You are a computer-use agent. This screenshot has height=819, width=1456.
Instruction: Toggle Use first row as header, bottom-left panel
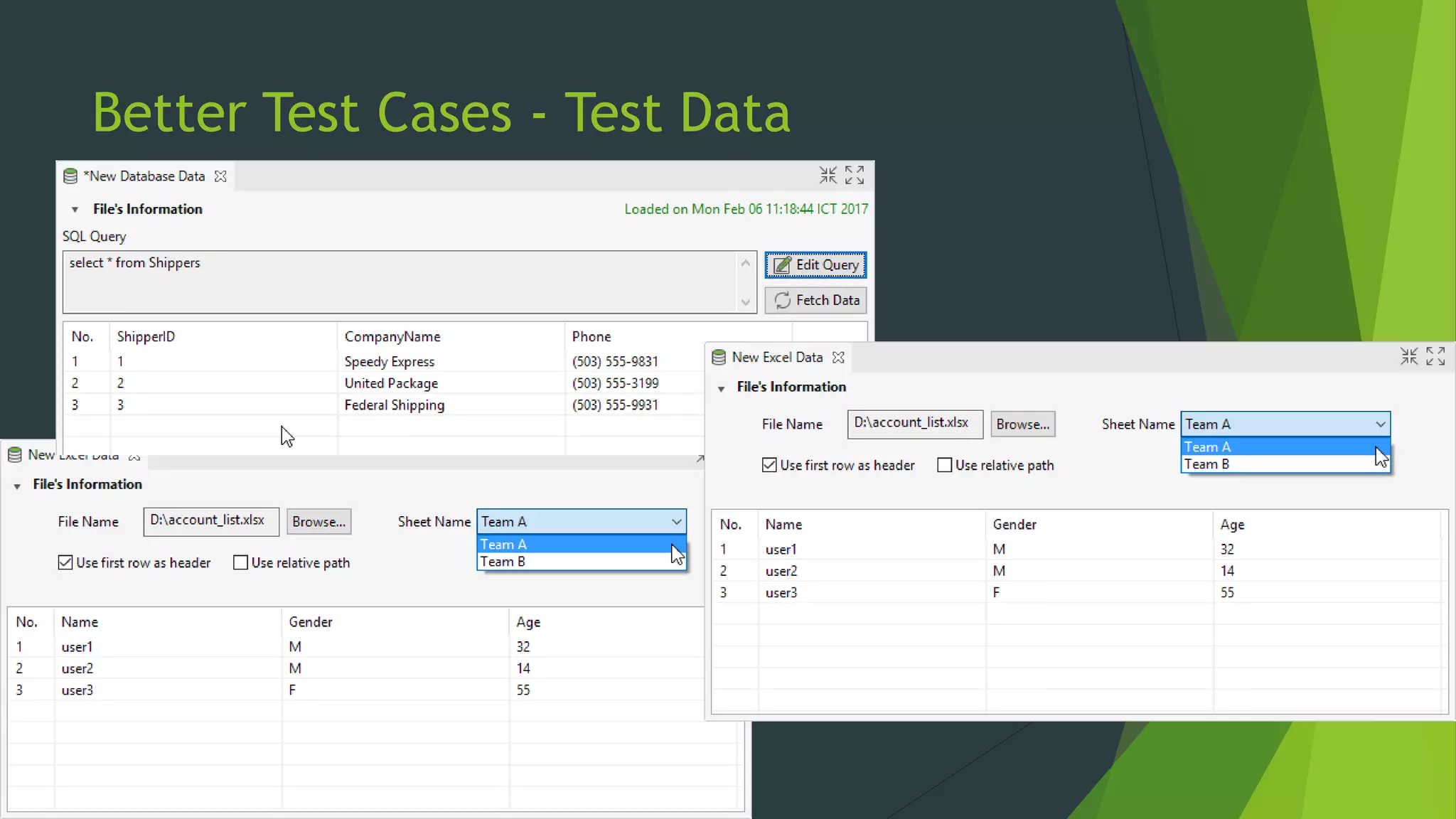point(65,562)
